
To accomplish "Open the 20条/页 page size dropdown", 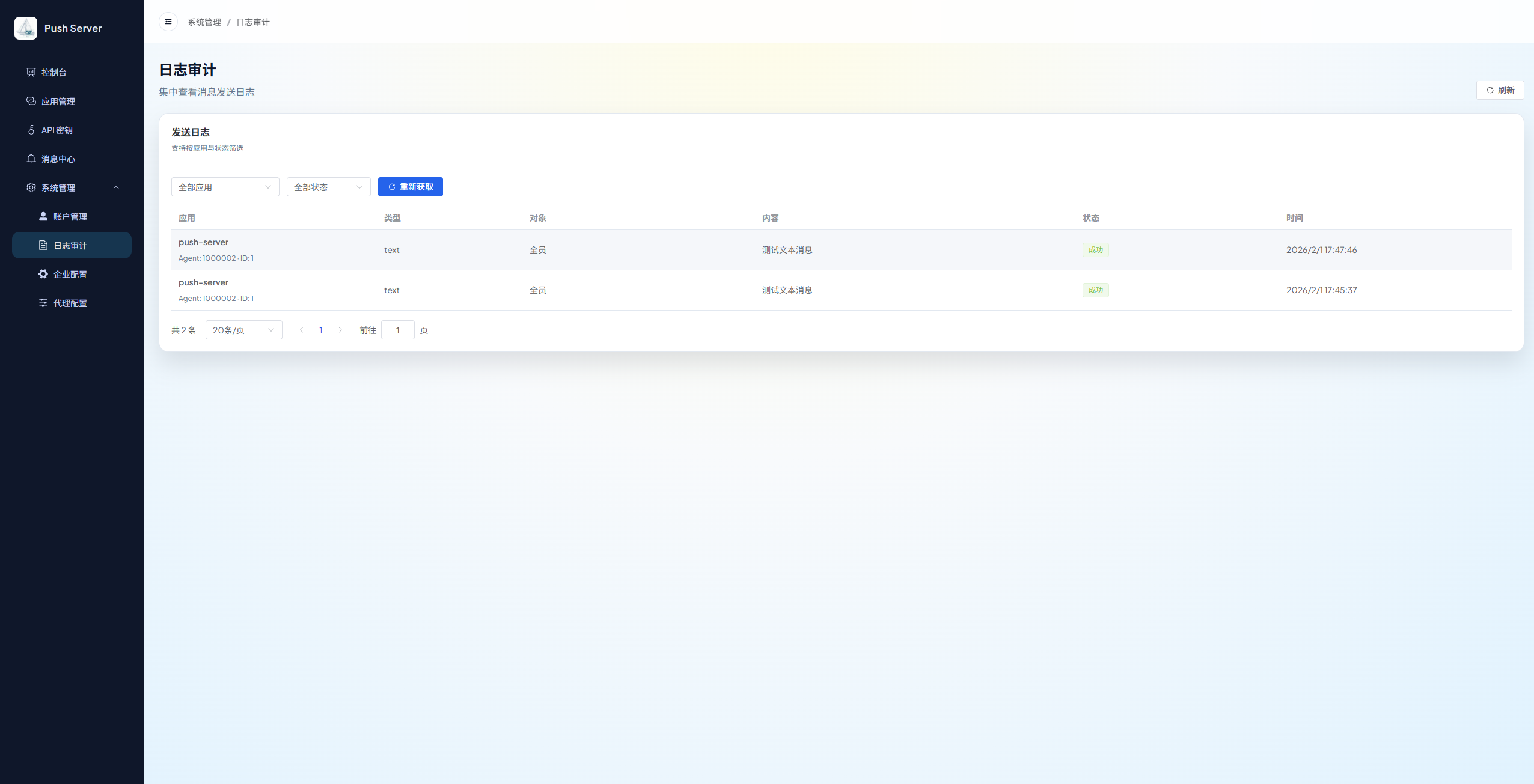I will pyautogui.click(x=243, y=330).
